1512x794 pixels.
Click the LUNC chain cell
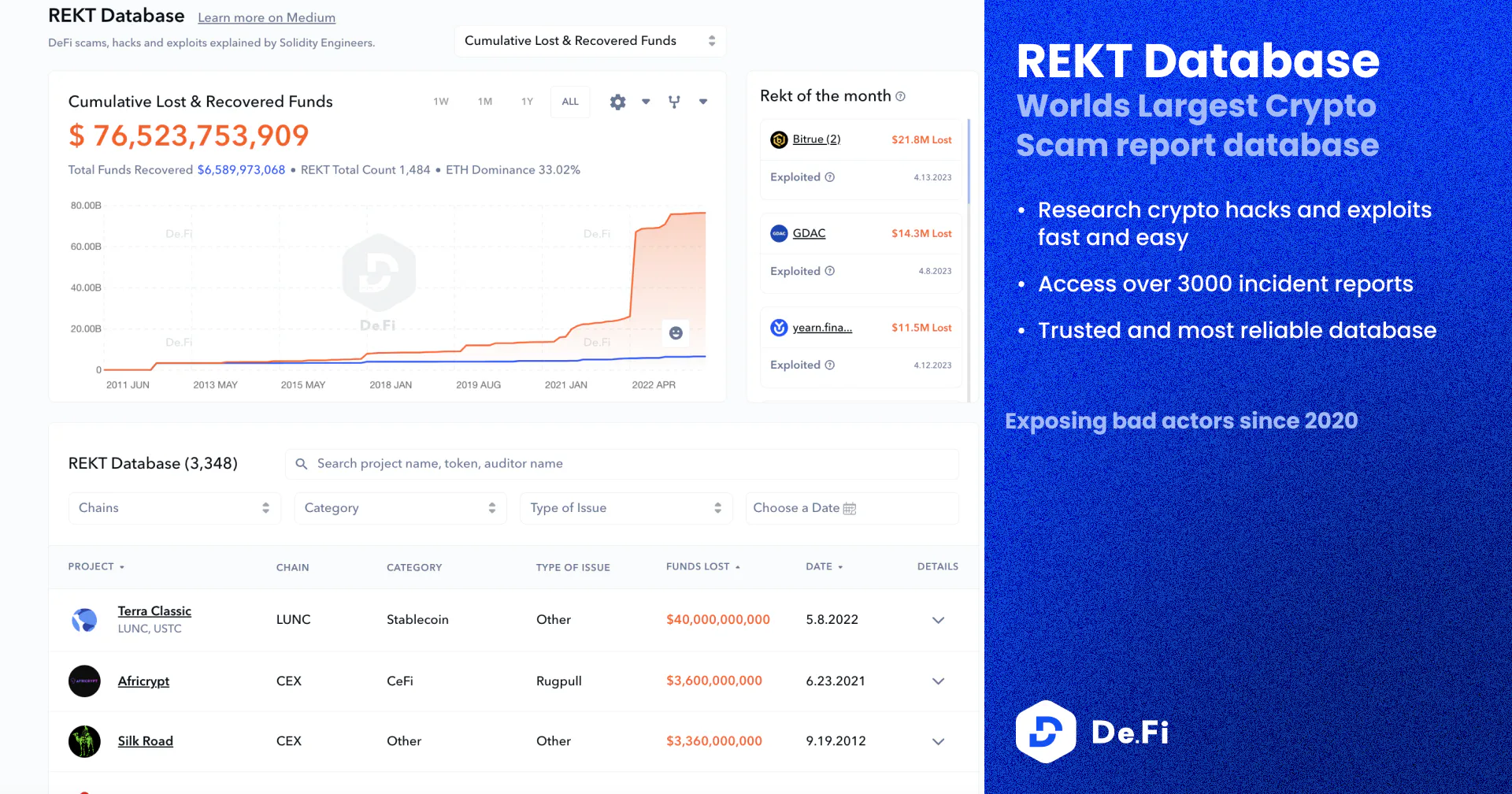(293, 620)
